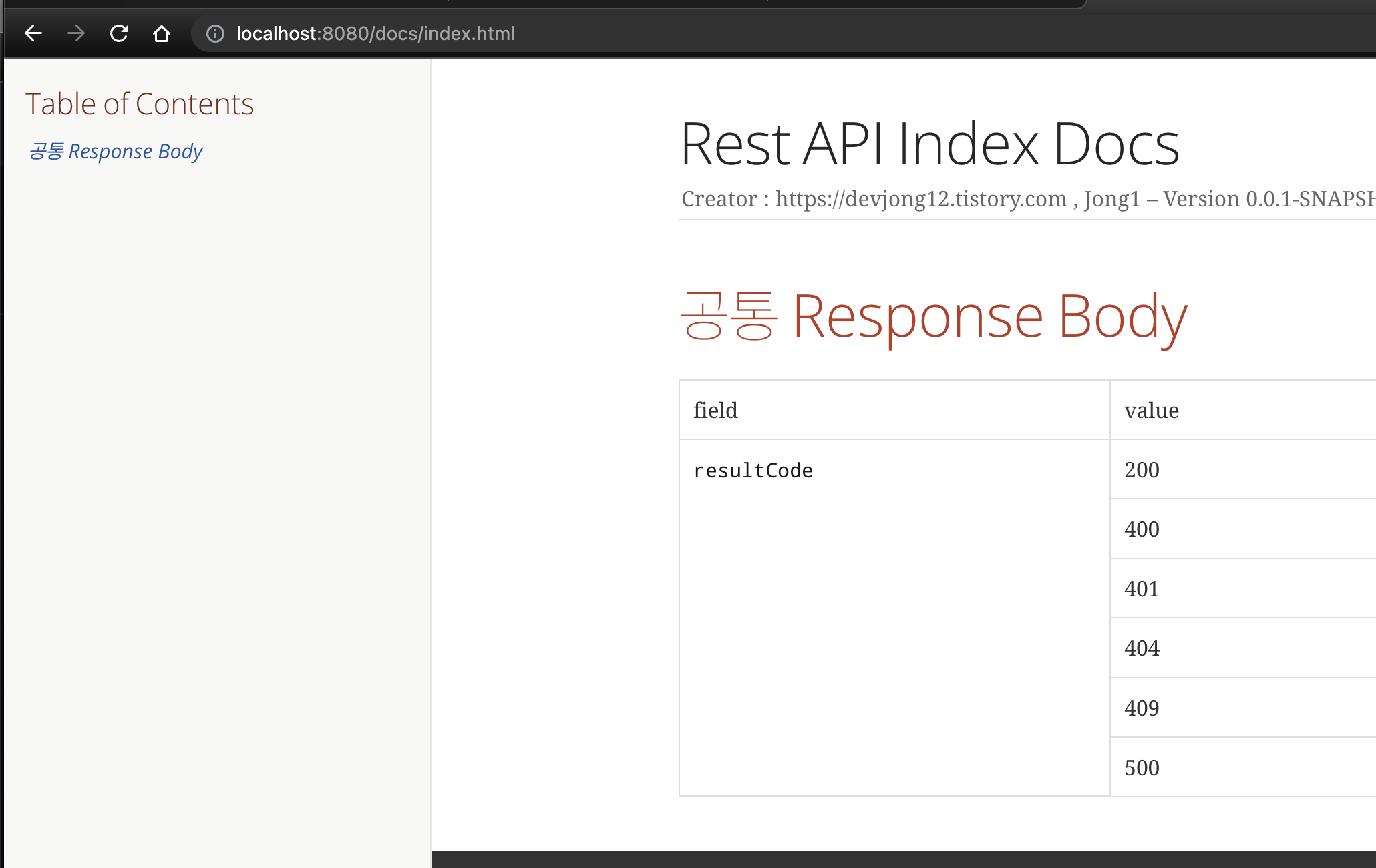This screenshot has height=868, width=1376.
Task: Click the Table of Contents heading
Action: pyautogui.click(x=140, y=104)
